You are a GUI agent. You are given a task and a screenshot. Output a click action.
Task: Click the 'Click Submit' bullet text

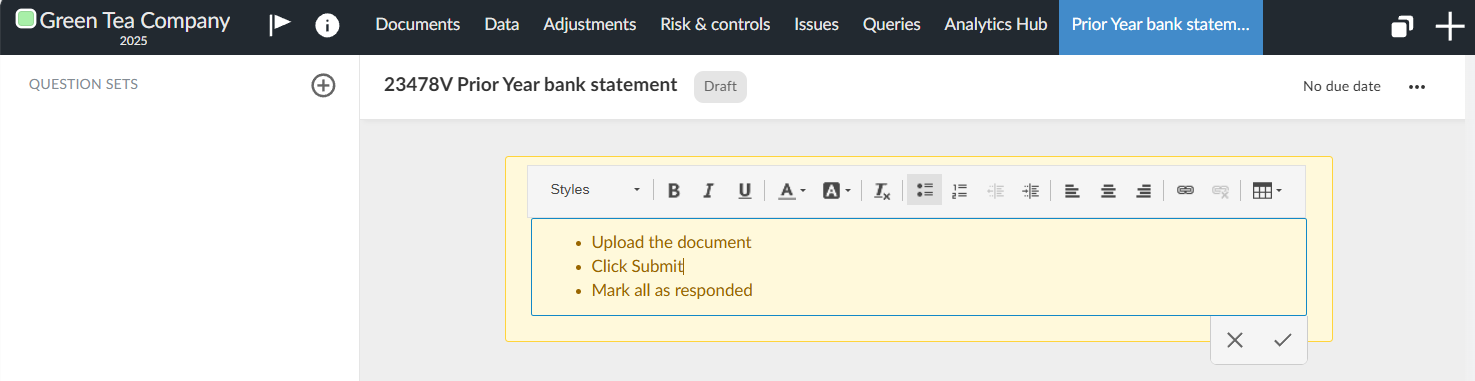[x=637, y=266]
